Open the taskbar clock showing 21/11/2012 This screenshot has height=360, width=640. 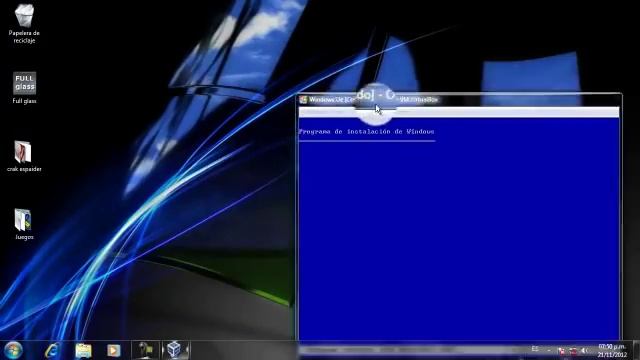tap(612, 351)
